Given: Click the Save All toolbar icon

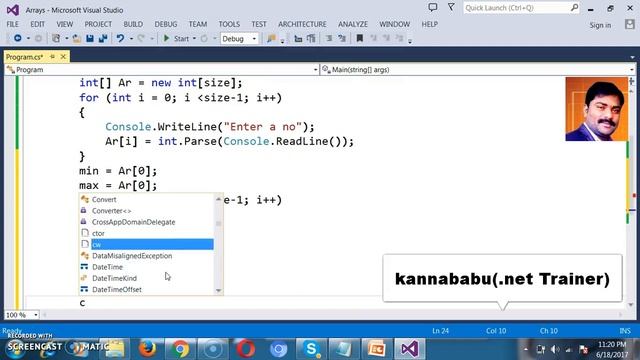Looking at the screenshot, I should point(103,38).
